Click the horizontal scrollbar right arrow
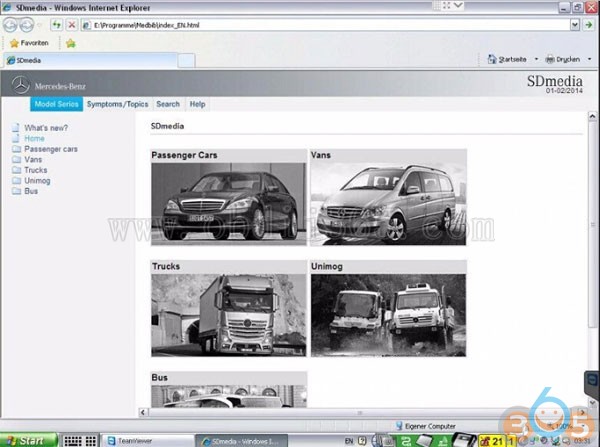The width and height of the screenshot is (600, 447). click(583, 412)
